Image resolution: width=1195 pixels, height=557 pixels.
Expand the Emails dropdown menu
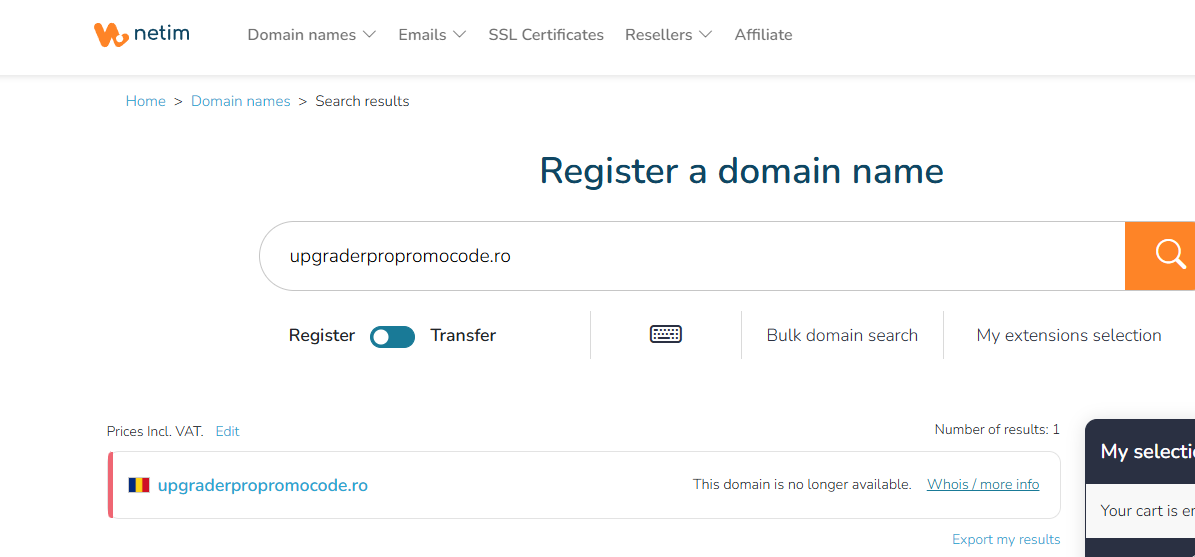point(432,35)
